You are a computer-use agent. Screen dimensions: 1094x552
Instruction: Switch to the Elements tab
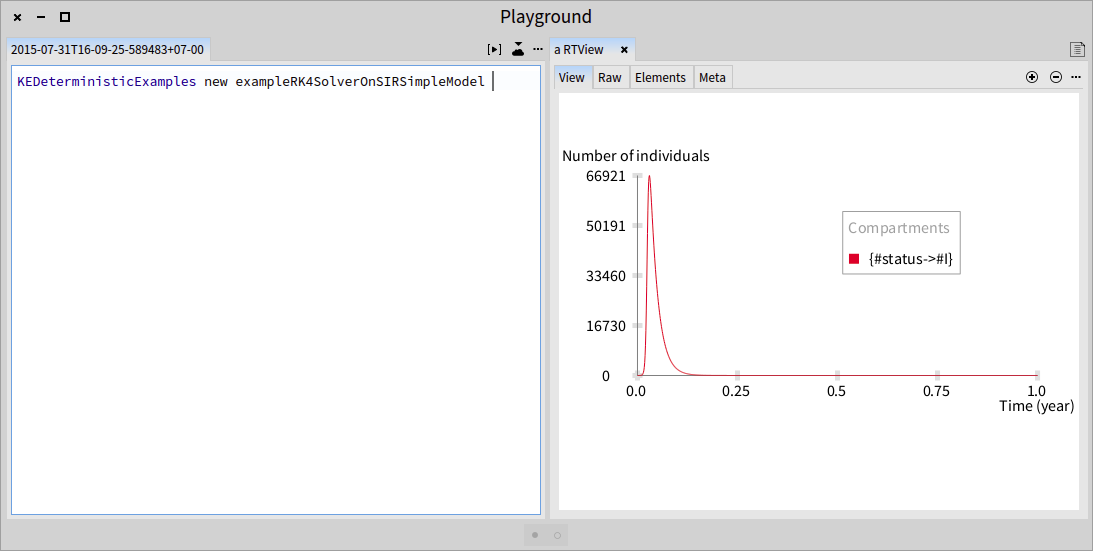tap(660, 77)
